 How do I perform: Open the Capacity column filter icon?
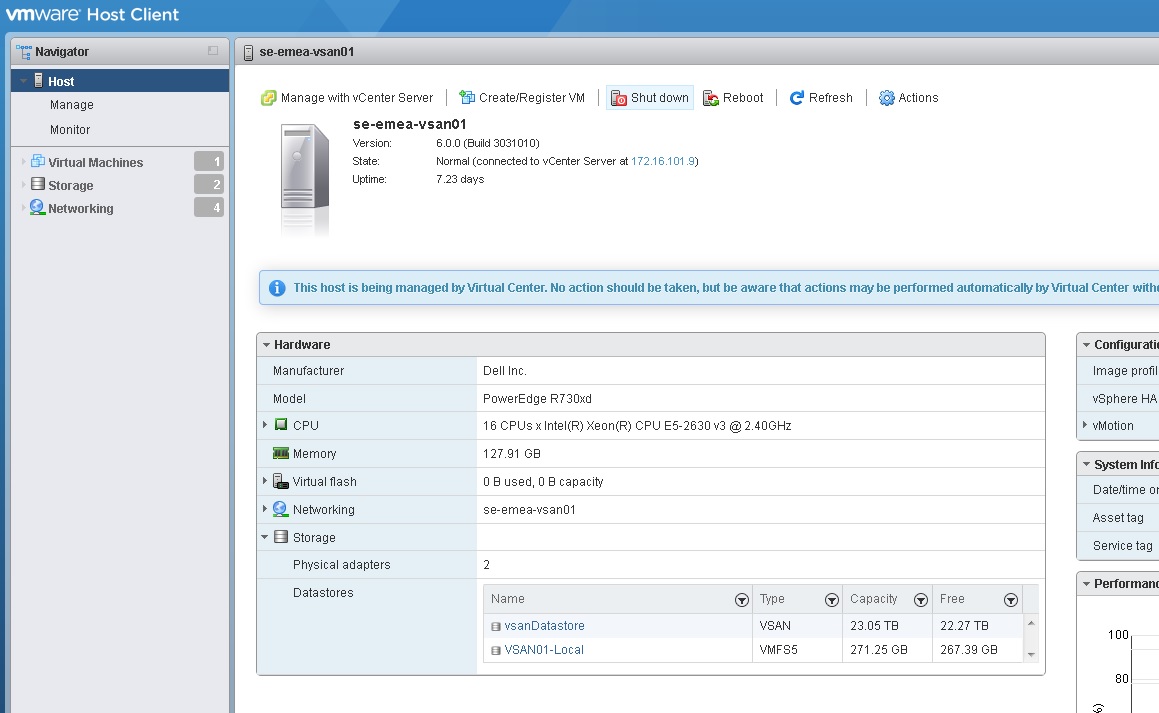pos(921,600)
